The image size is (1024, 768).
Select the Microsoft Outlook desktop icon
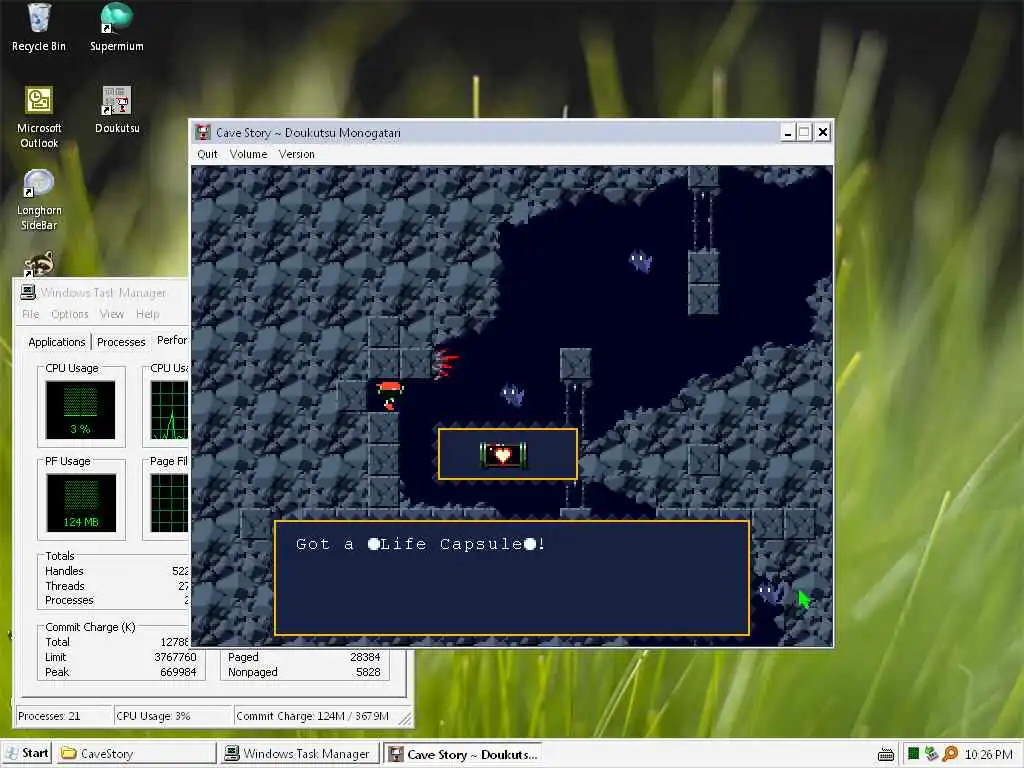39,118
